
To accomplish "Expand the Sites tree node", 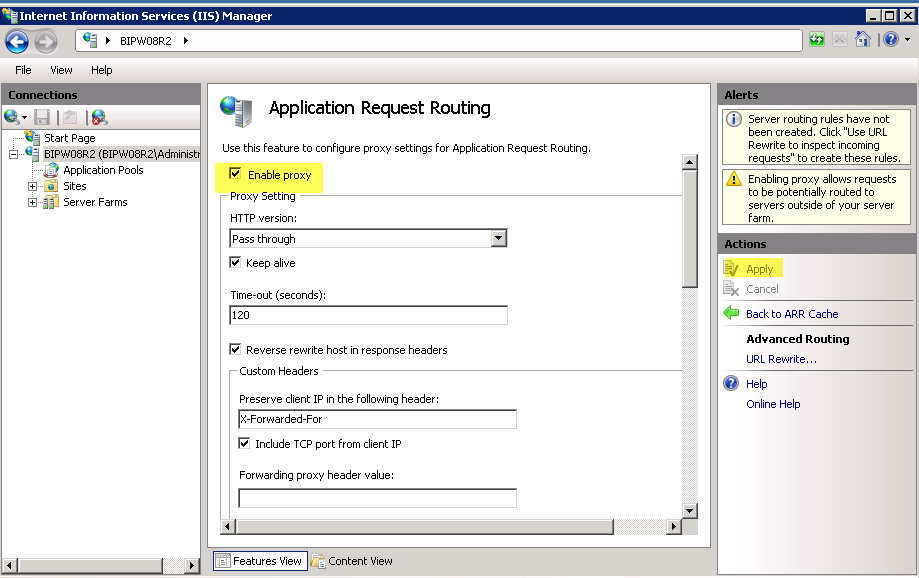I will [x=33, y=186].
